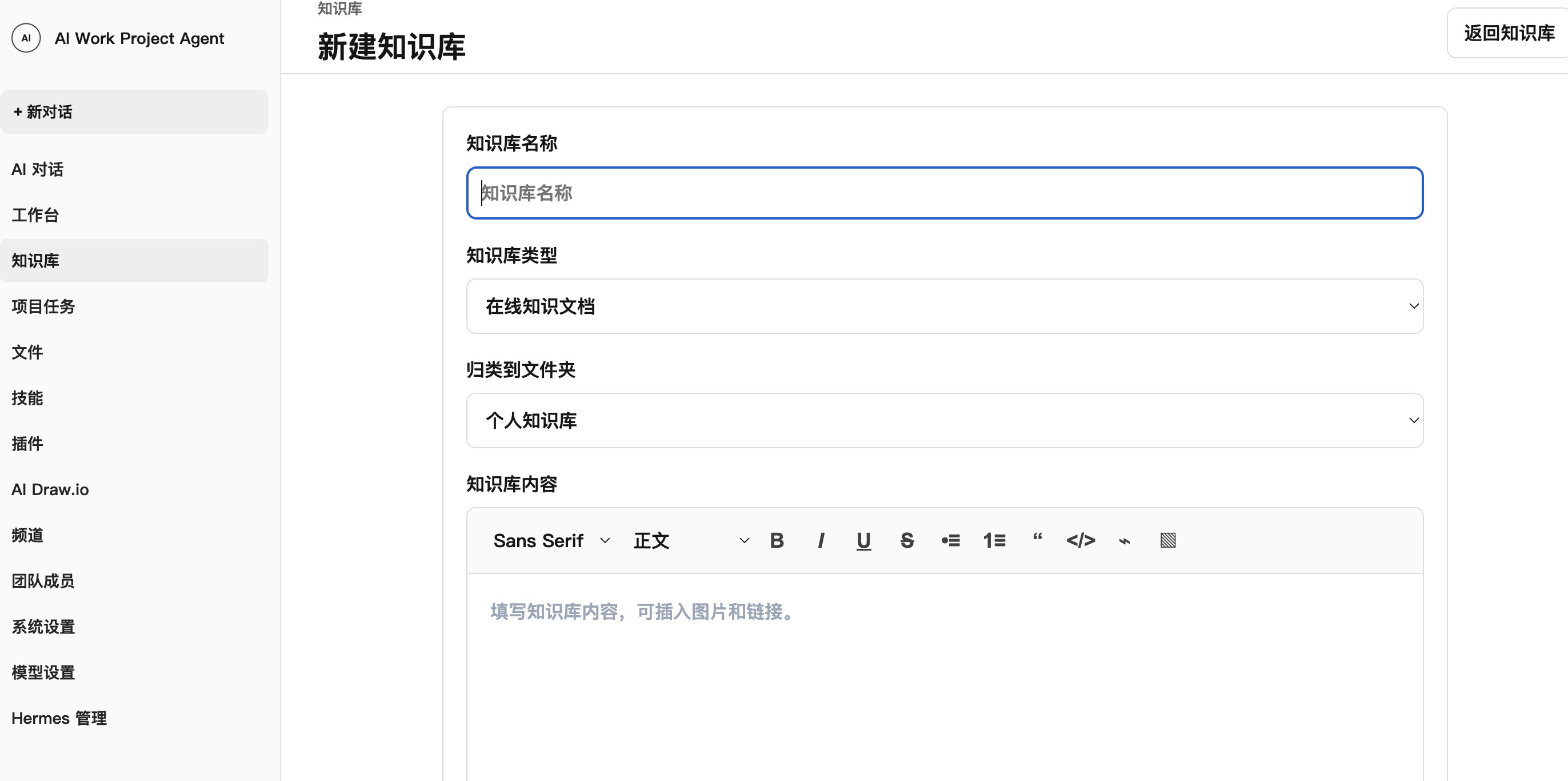Open 团队成员 in sidebar
This screenshot has height=781, width=1568.
[x=134, y=580]
